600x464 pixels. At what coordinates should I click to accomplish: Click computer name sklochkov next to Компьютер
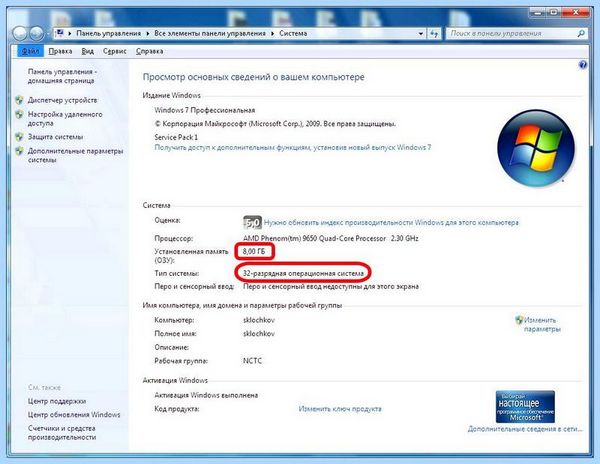[x=259, y=320]
